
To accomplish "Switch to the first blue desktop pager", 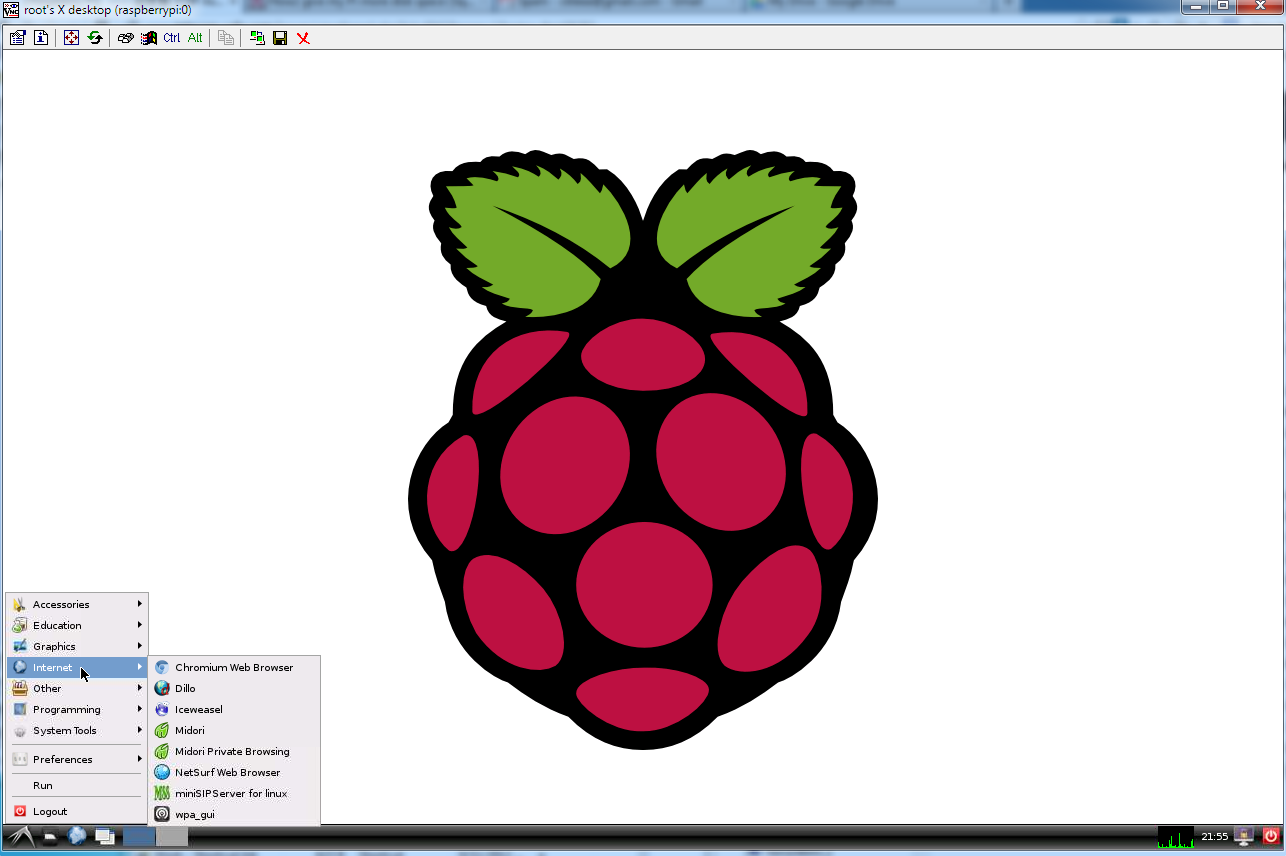I will point(139,836).
